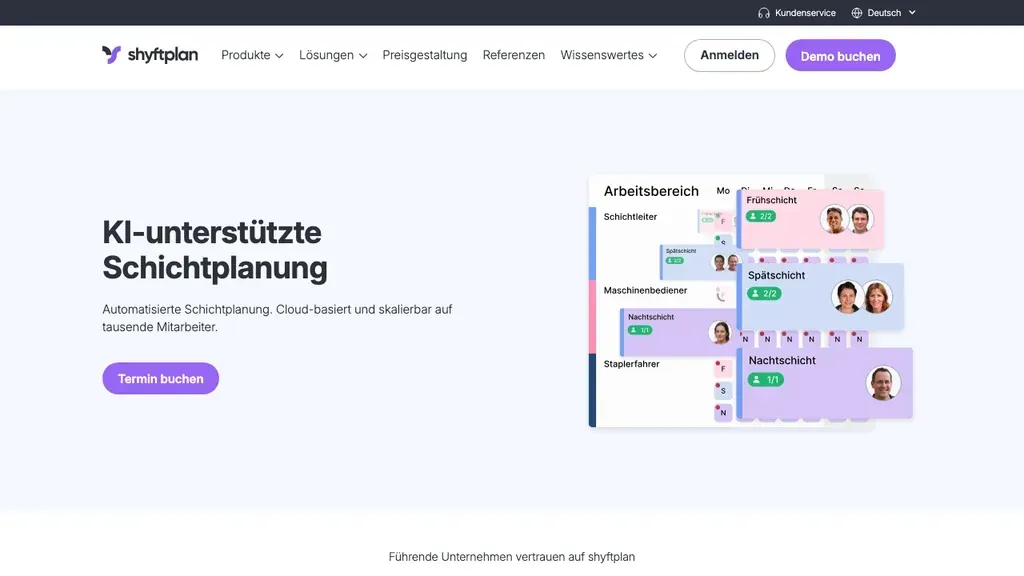Click the Termin buchen button

(161, 378)
